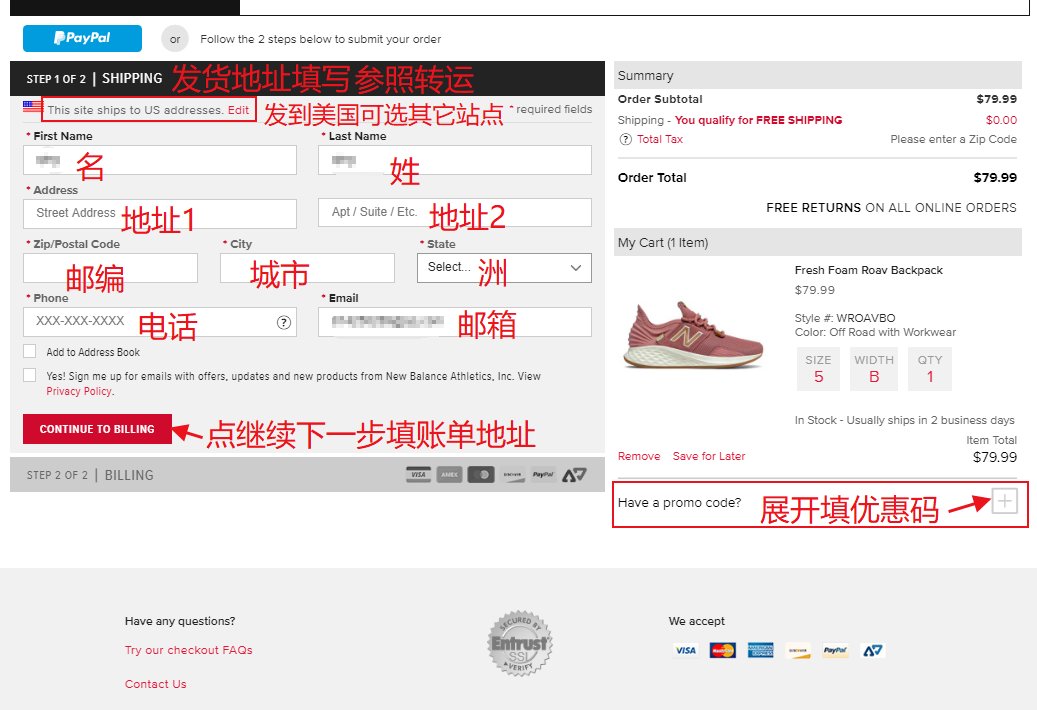Click the Affirm-style logo in billing header
The width and height of the screenshot is (1037, 710).
point(574,475)
